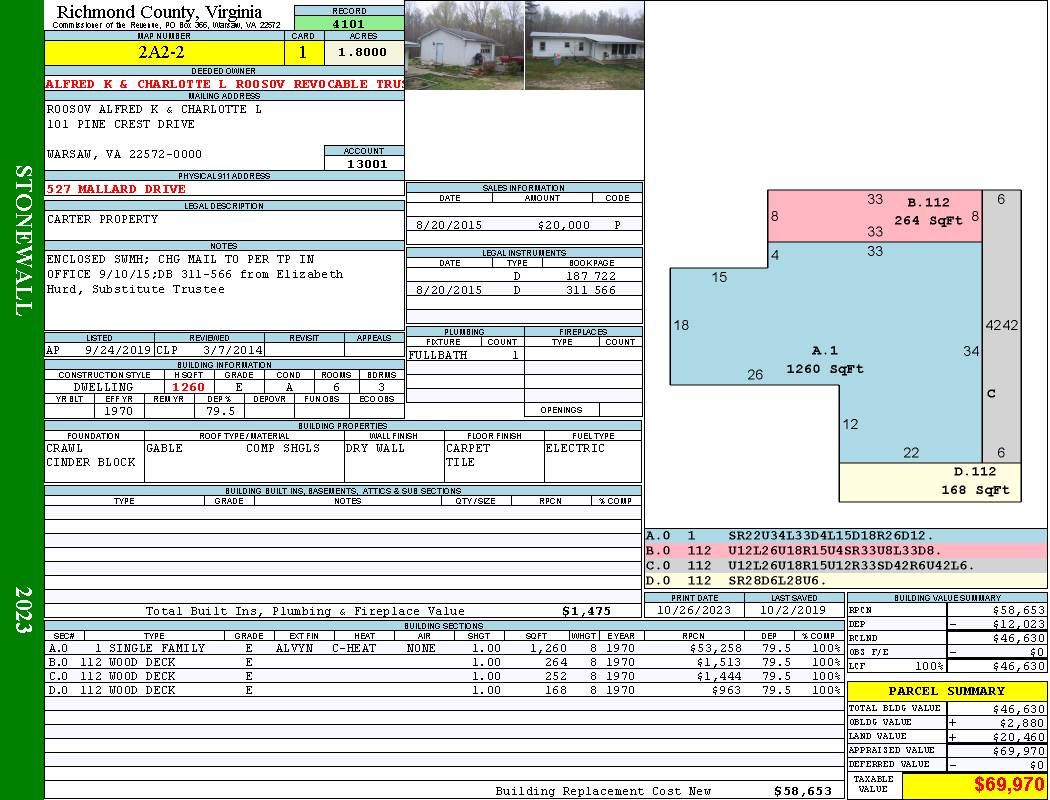1050x800 pixels.
Task: Click construction style DWELLING
Action: 103,388
